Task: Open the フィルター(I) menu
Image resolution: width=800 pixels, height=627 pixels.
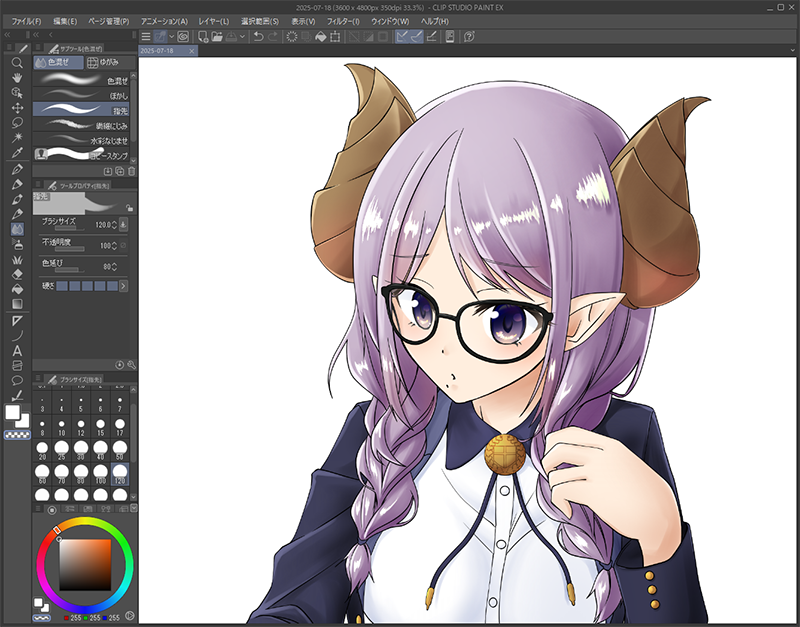Action: [343, 21]
